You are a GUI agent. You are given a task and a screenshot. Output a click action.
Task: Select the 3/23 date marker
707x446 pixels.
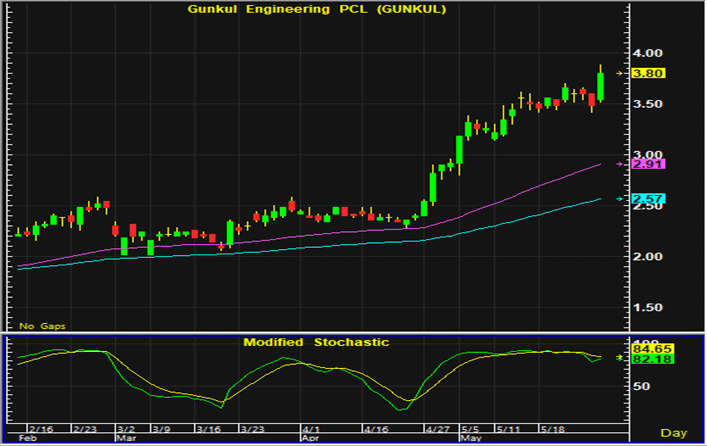point(252,429)
